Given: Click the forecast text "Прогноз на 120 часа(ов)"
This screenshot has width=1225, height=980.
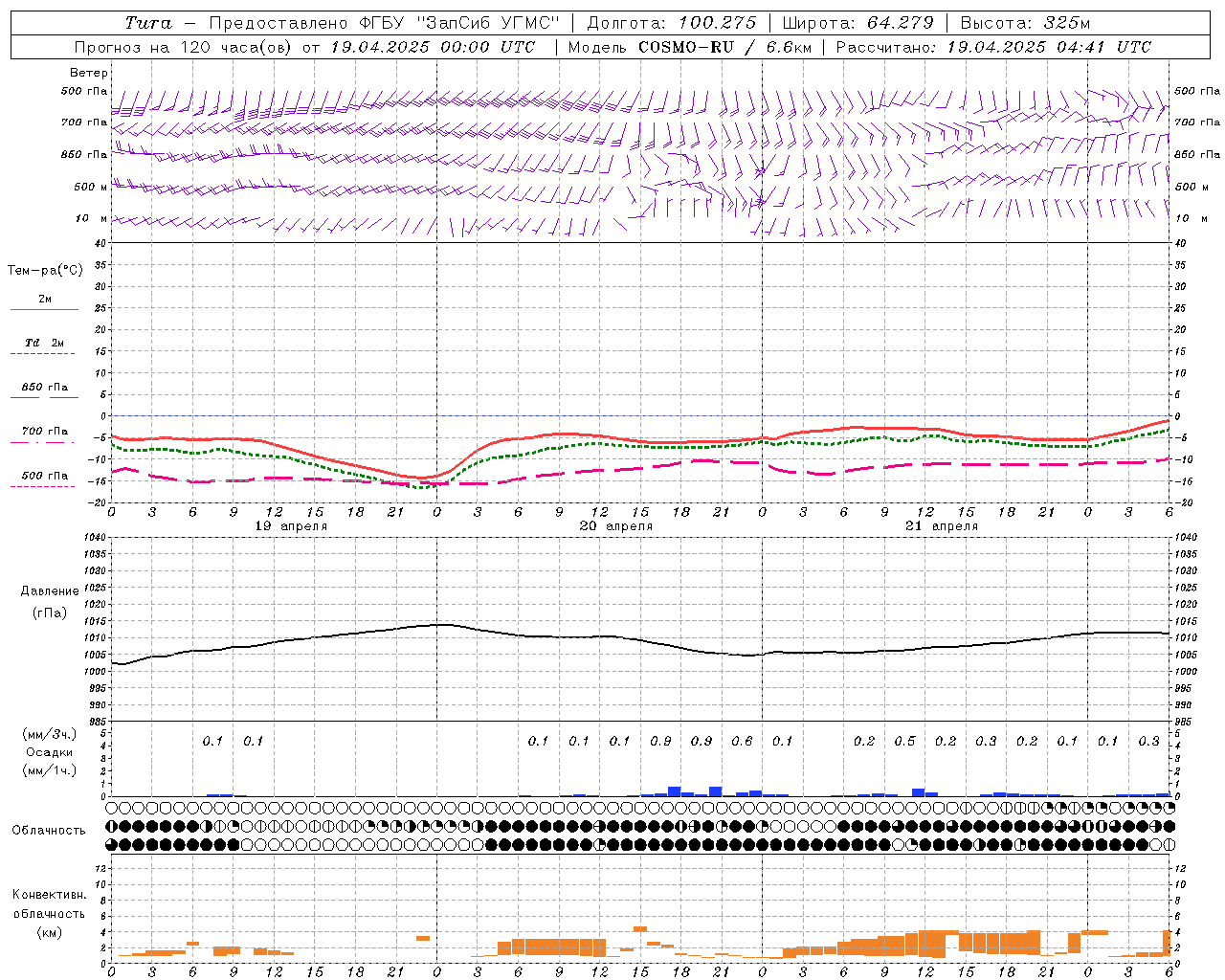Looking at the screenshot, I should pyautogui.click(x=184, y=47).
